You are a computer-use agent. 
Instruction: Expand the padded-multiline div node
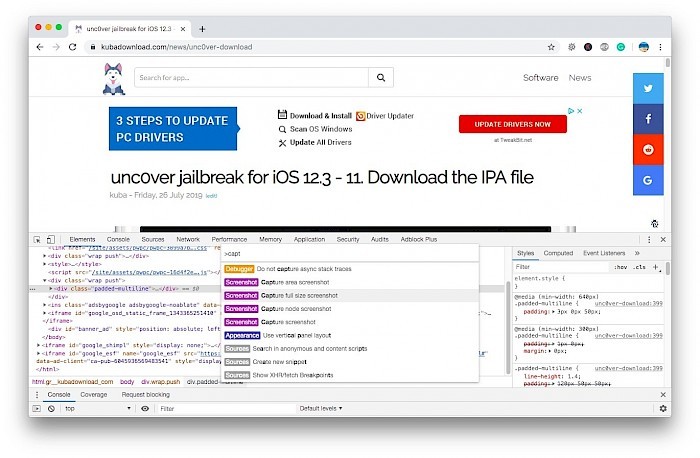(x=50, y=289)
